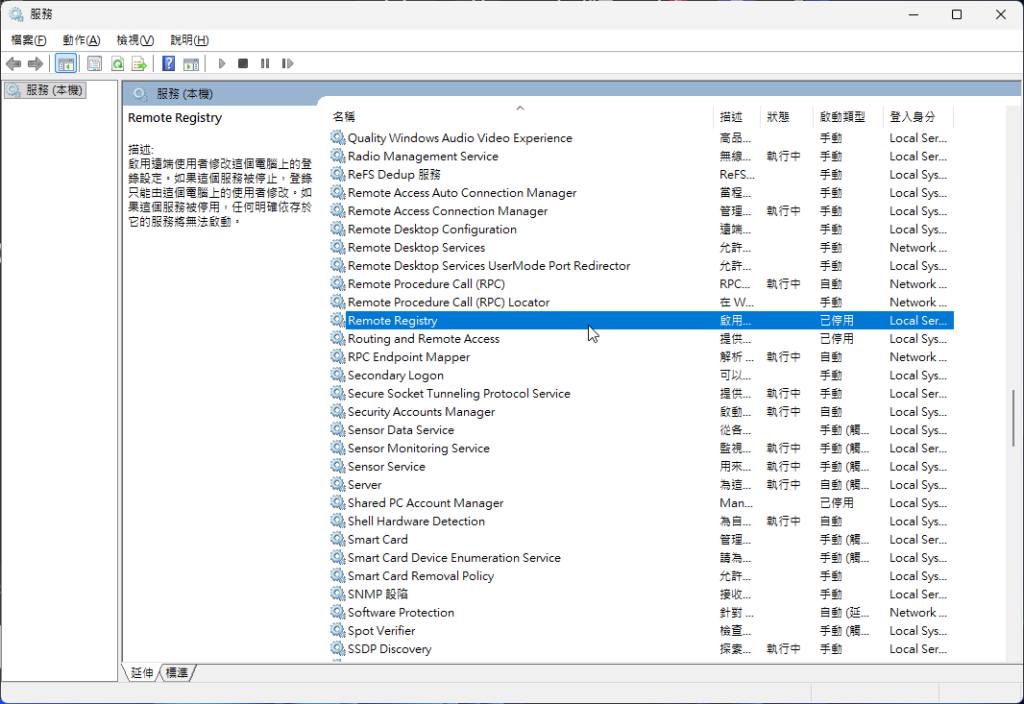Open the 動作(A) menu
The image size is (1024, 704).
81,40
